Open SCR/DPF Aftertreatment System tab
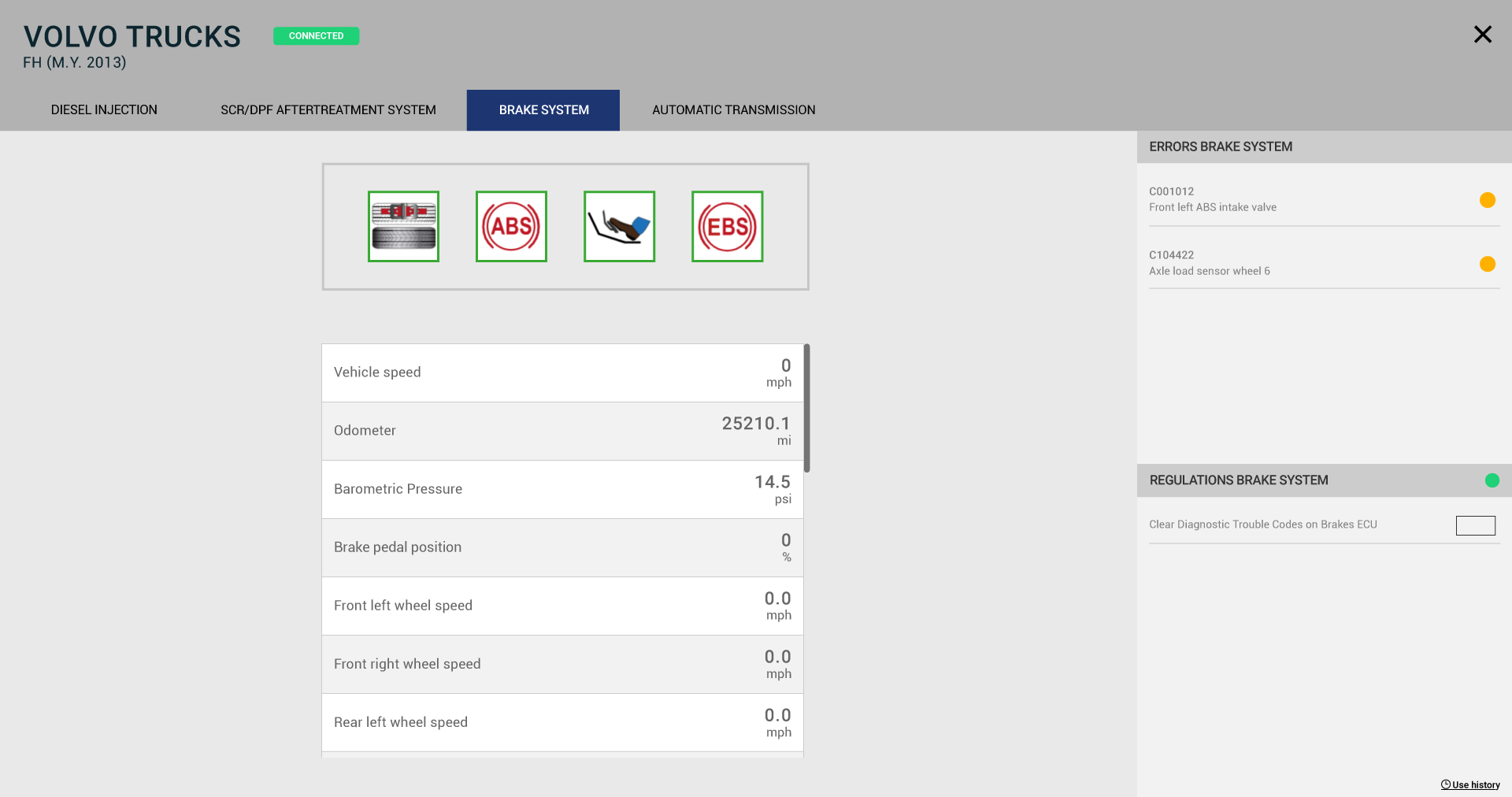This screenshot has width=1512, height=797. (328, 110)
